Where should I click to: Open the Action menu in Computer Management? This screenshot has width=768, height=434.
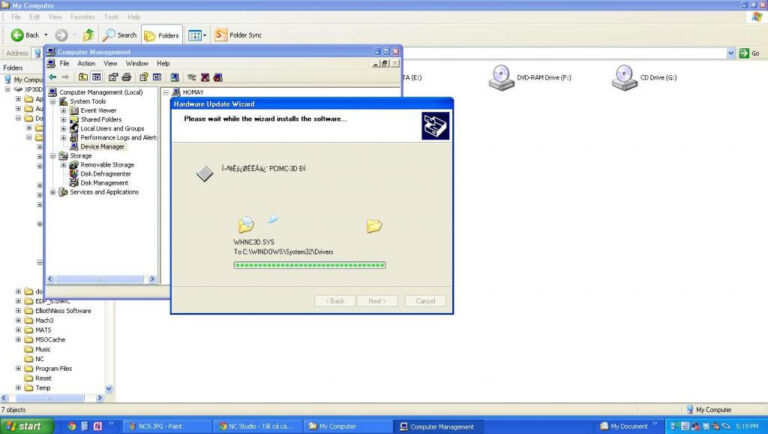(86, 63)
